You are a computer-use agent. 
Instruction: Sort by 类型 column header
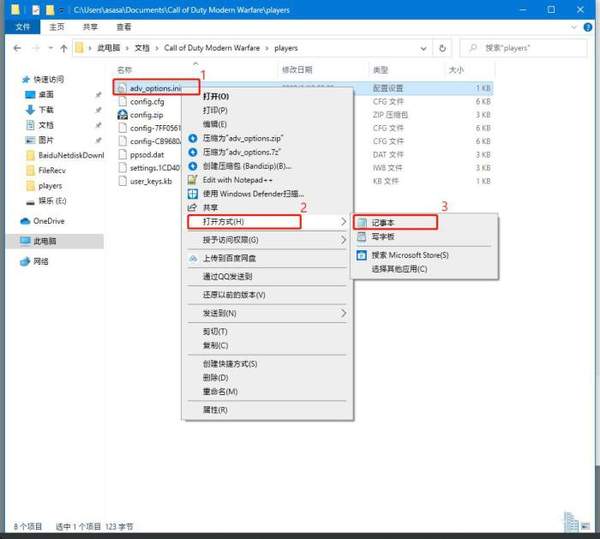[x=380, y=70]
